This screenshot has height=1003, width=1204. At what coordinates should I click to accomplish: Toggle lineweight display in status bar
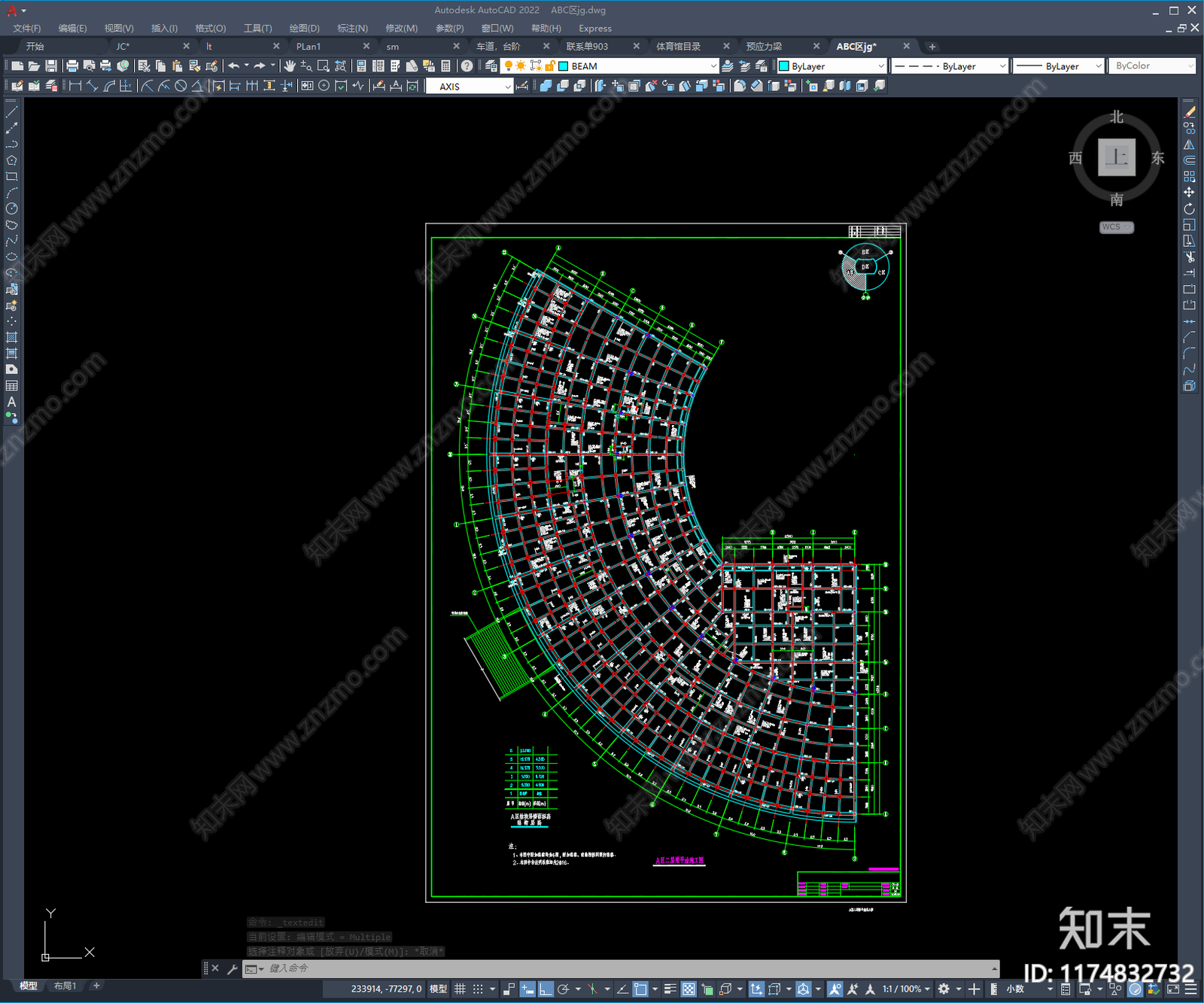670,989
